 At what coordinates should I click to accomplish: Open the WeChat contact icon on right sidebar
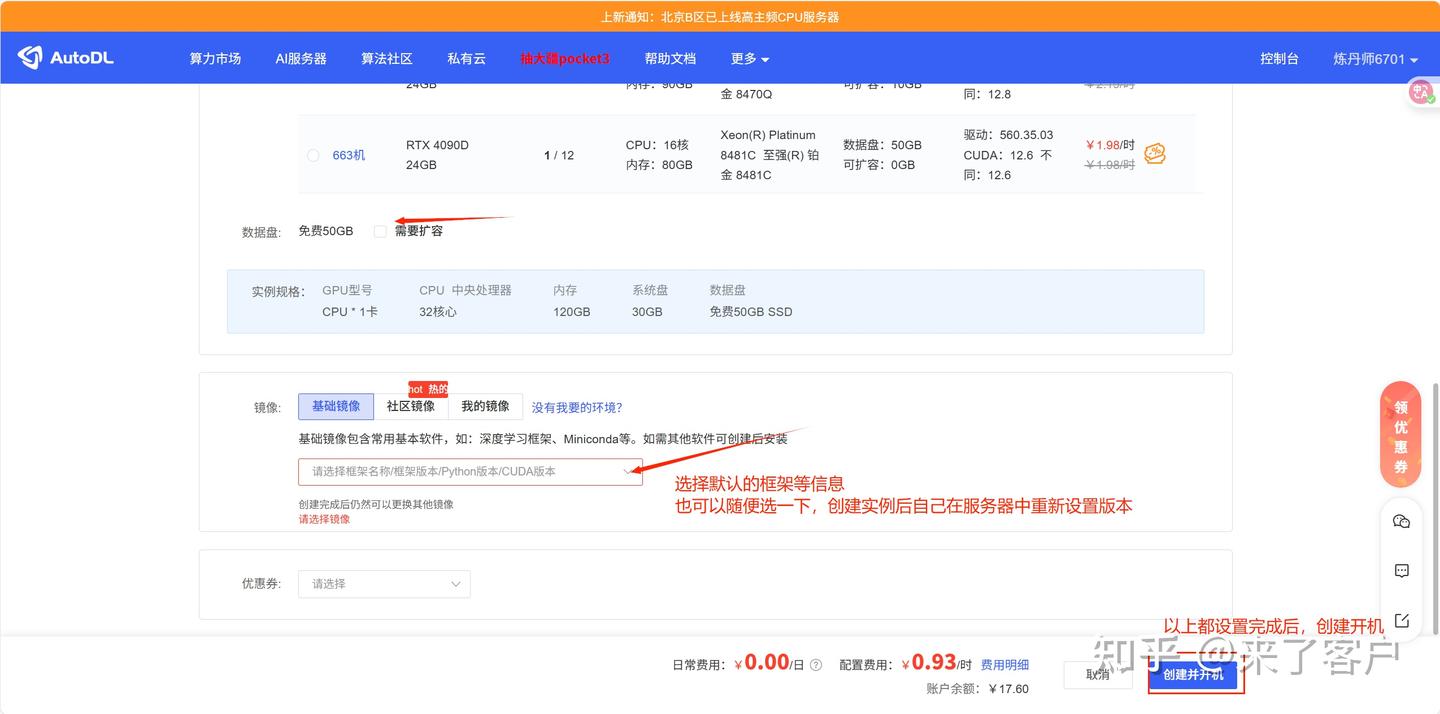(x=1401, y=521)
